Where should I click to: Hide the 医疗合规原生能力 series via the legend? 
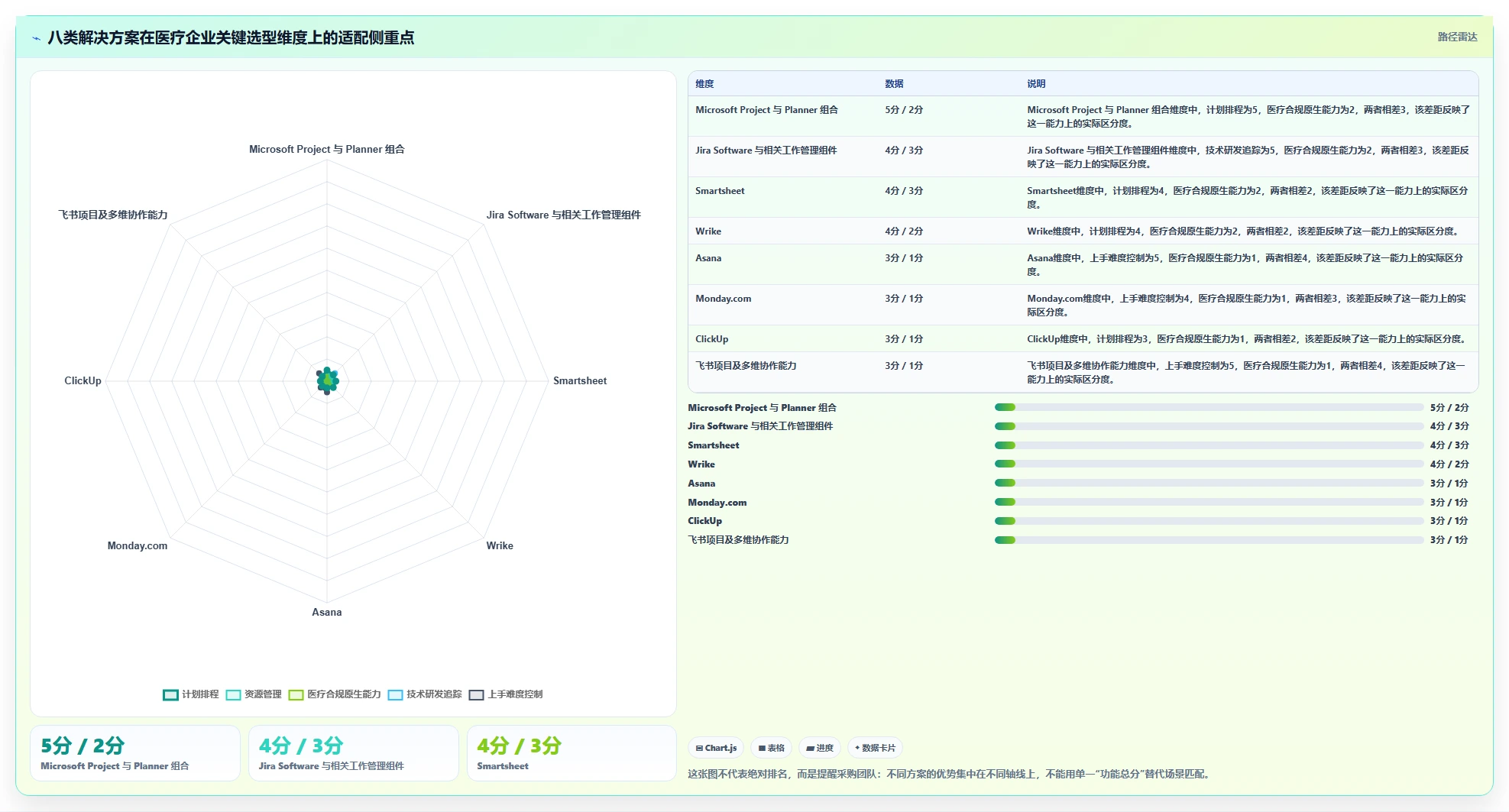pyautogui.click(x=335, y=694)
